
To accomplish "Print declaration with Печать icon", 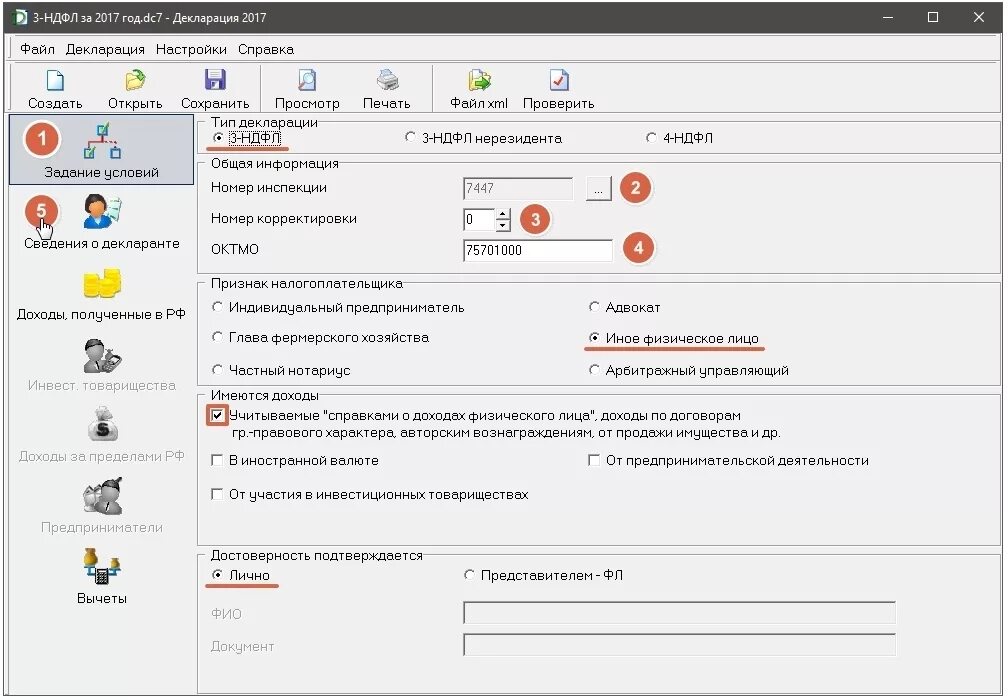I will tap(387, 80).
